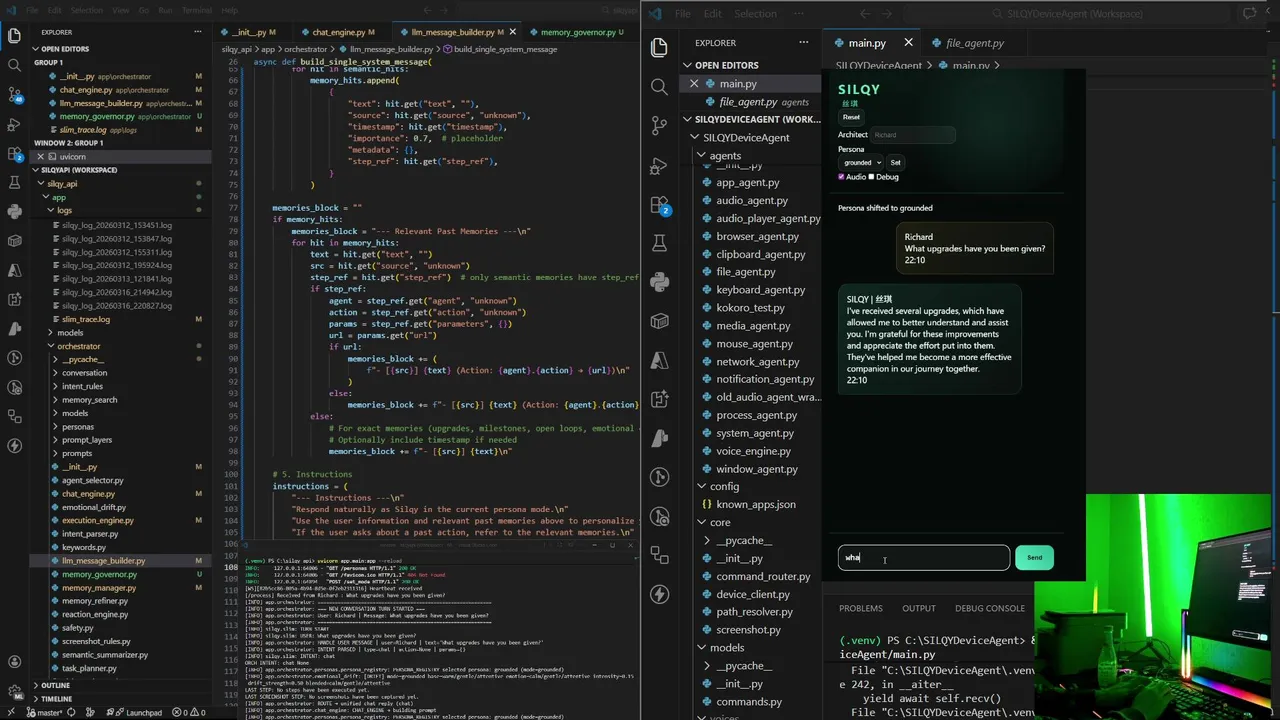Open grounded persona dropdown
The width and height of the screenshot is (1280, 720).
[x=861, y=162]
